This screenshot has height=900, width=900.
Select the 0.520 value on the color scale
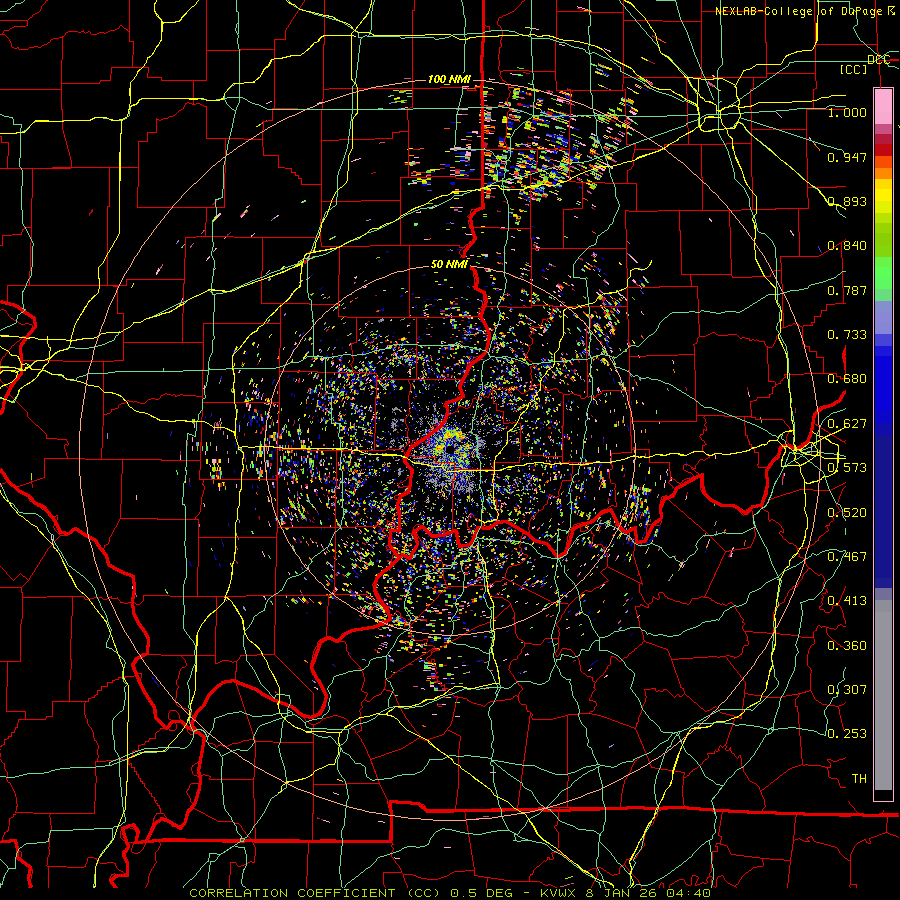847,513
